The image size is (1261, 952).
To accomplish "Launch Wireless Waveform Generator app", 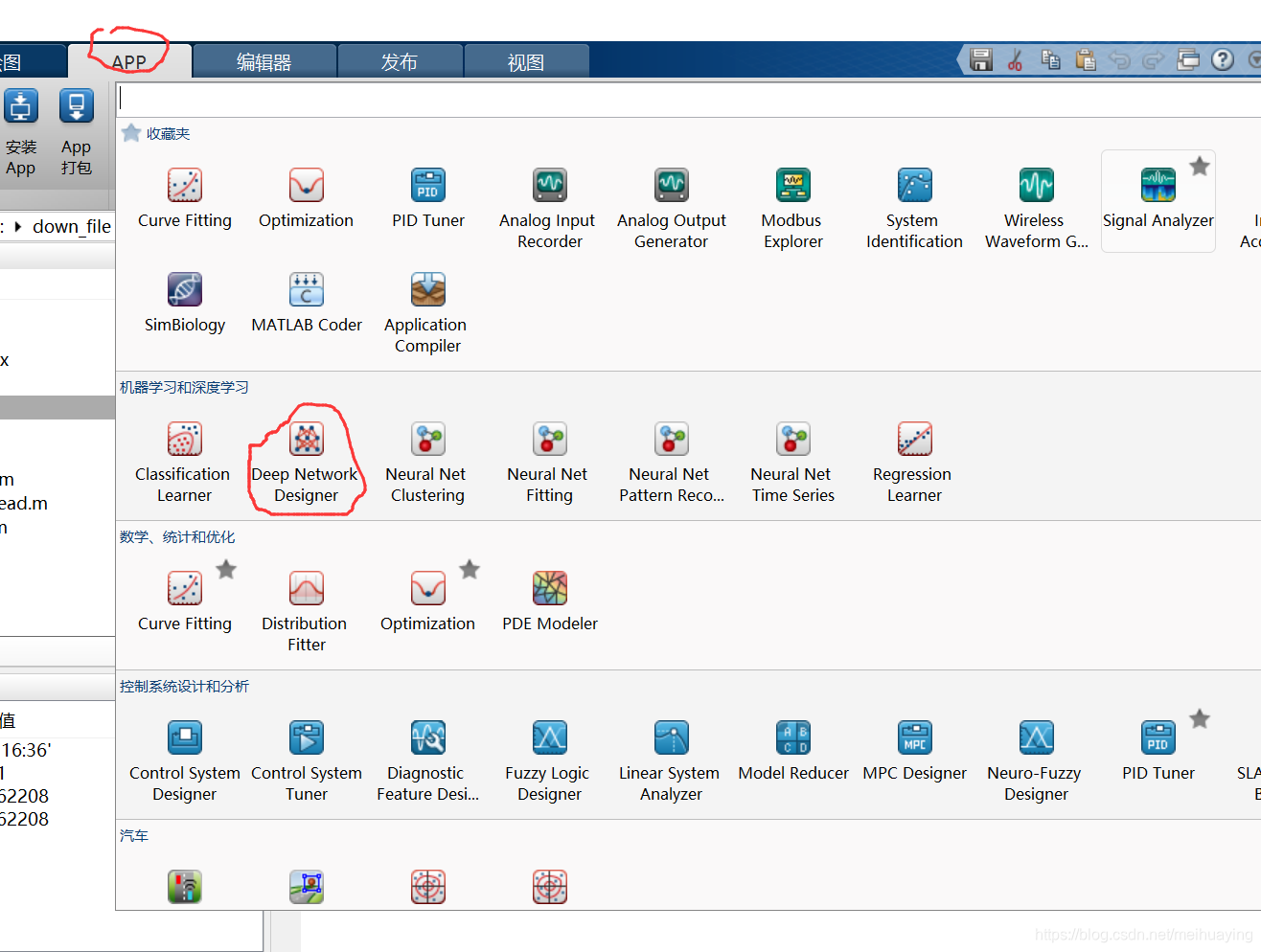I will click(1036, 209).
